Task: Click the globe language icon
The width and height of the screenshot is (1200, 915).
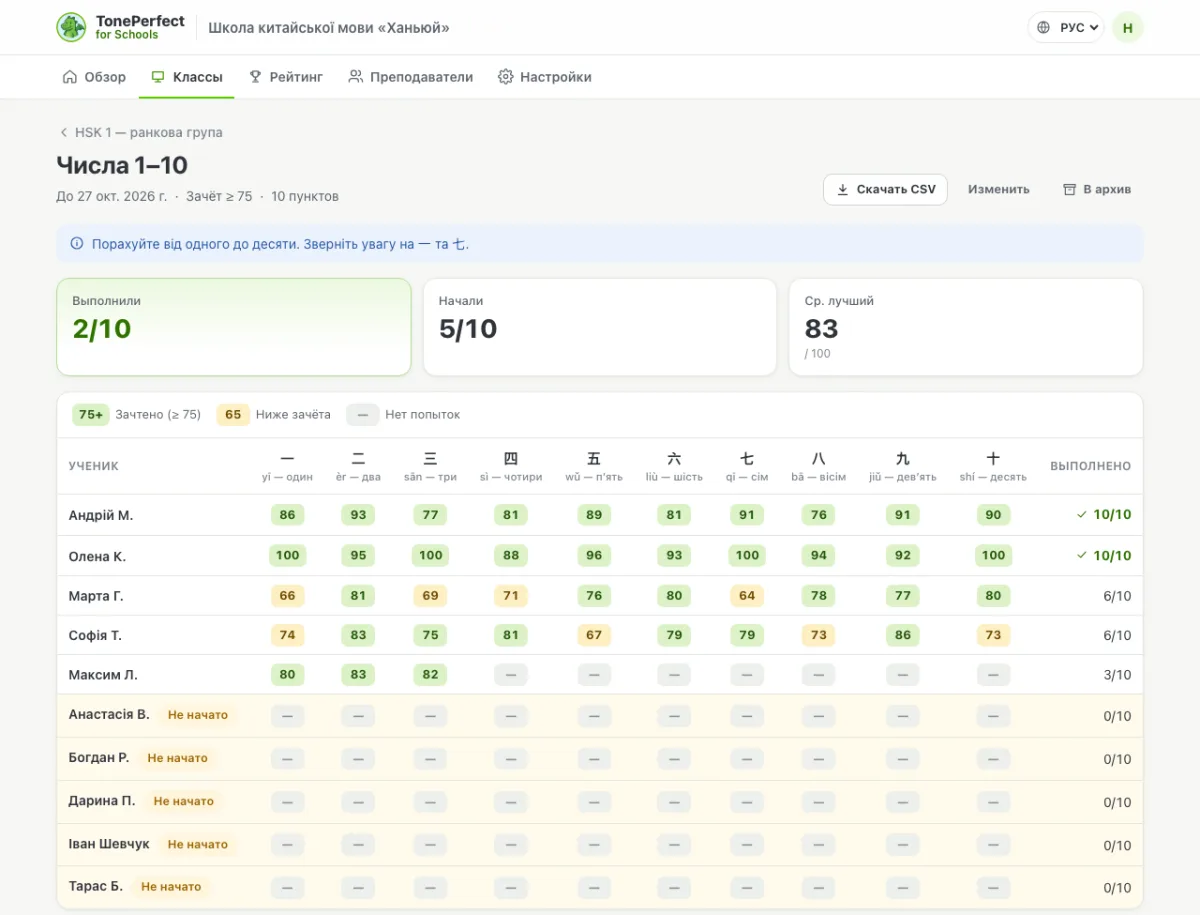Action: (1045, 28)
